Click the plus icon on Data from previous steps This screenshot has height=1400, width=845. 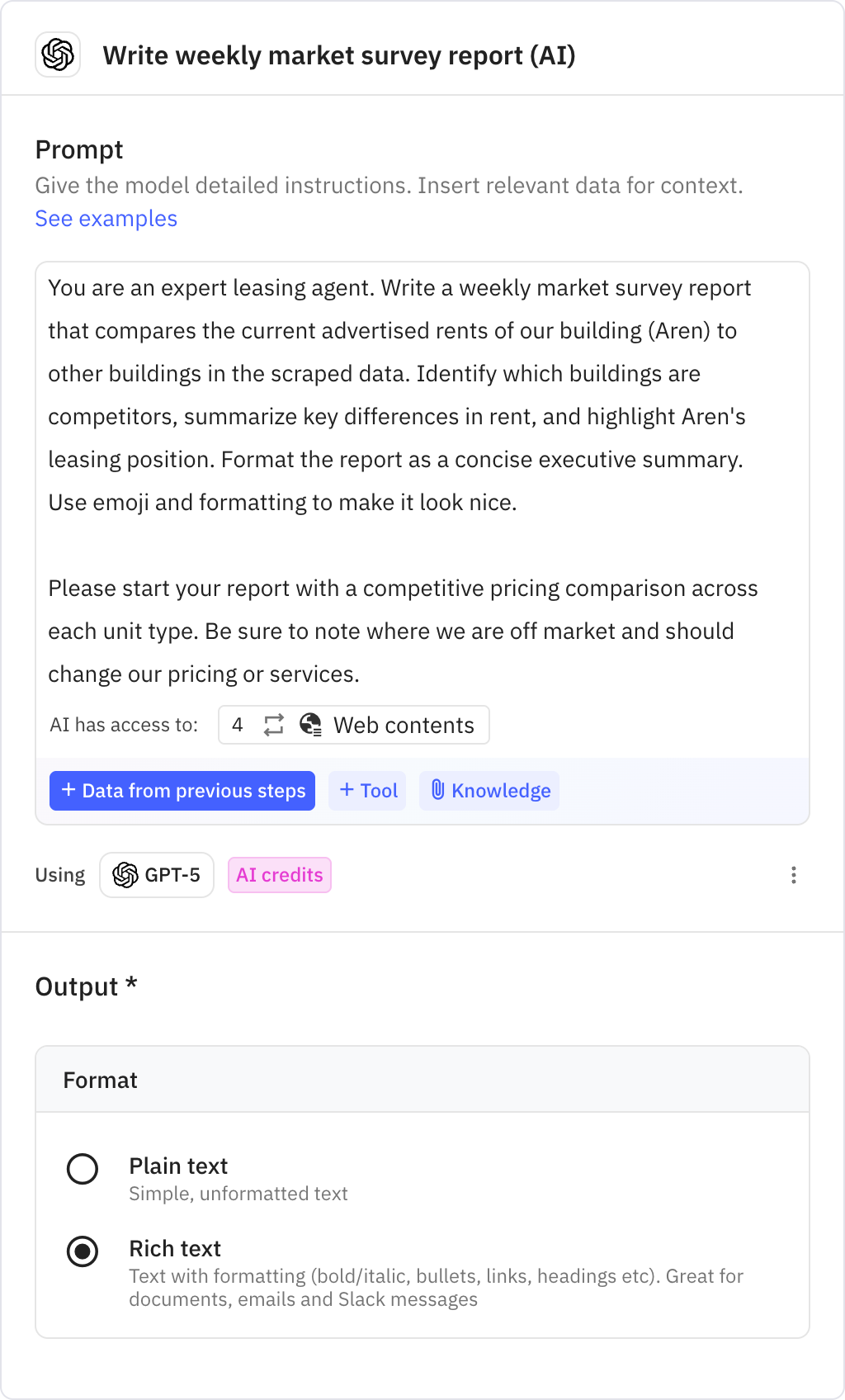[x=68, y=791]
